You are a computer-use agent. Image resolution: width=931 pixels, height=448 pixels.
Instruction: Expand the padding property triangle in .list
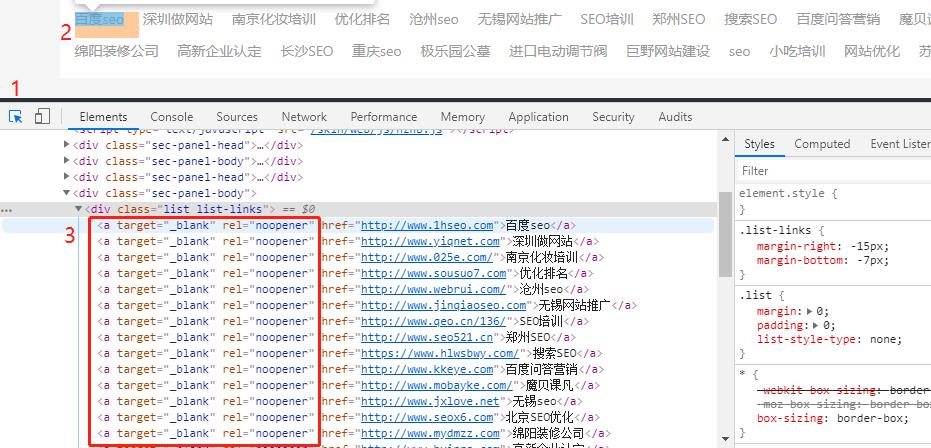pyautogui.click(x=816, y=326)
